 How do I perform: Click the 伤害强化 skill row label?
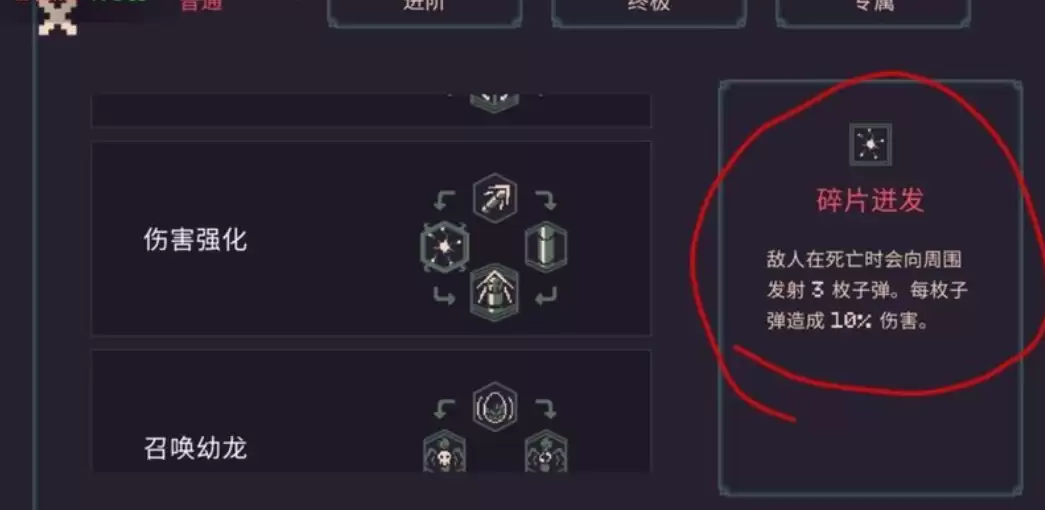tap(195, 239)
